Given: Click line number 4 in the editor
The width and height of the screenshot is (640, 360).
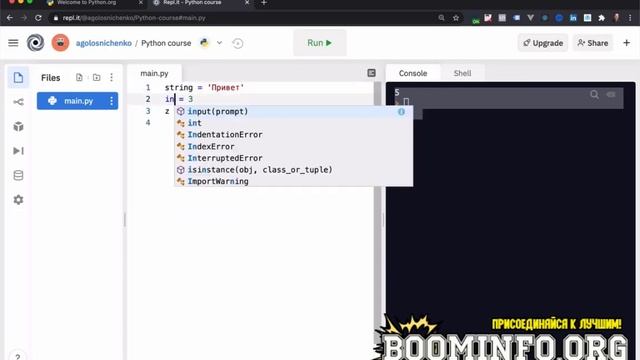Looking at the screenshot, I should click(x=148, y=123).
